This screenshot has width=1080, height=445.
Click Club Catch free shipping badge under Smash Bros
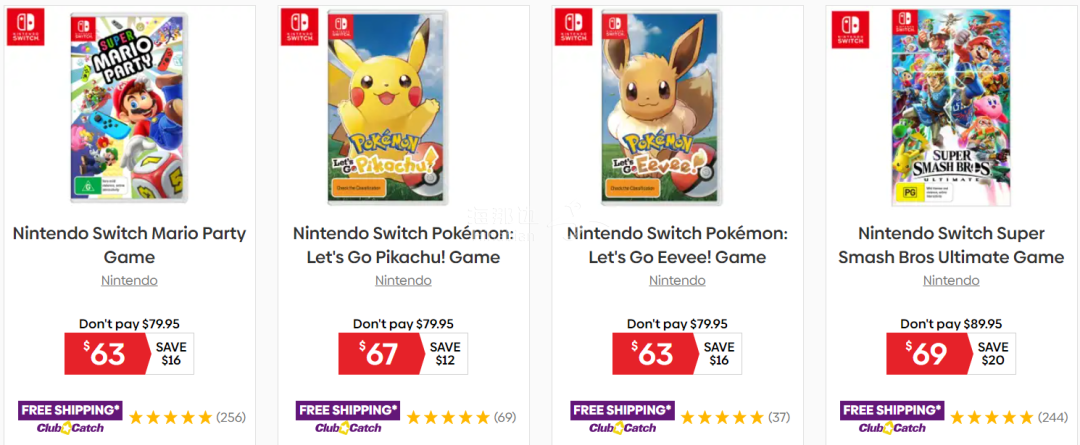coord(891,417)
